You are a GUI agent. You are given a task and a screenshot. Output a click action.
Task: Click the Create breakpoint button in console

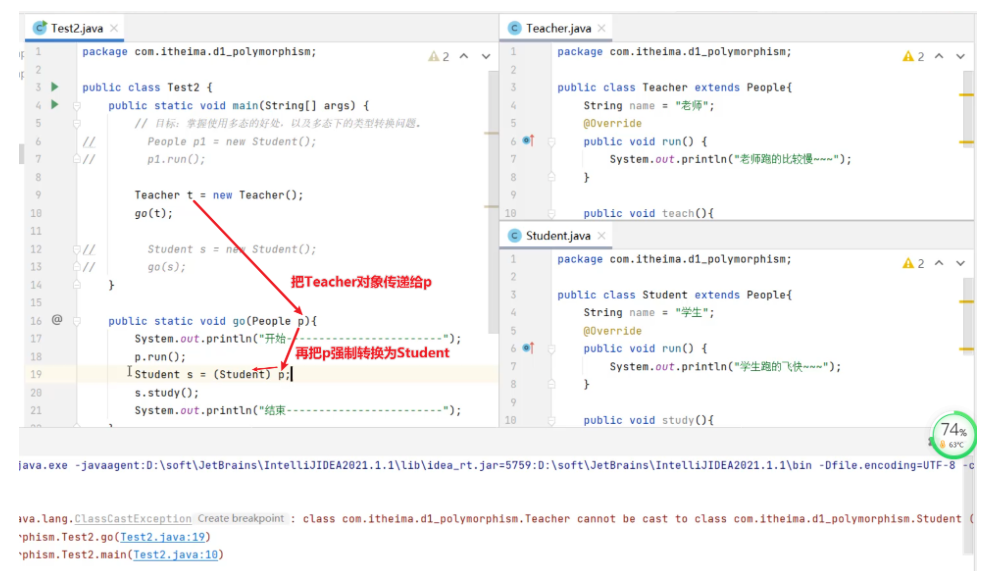tap(240, 519)
